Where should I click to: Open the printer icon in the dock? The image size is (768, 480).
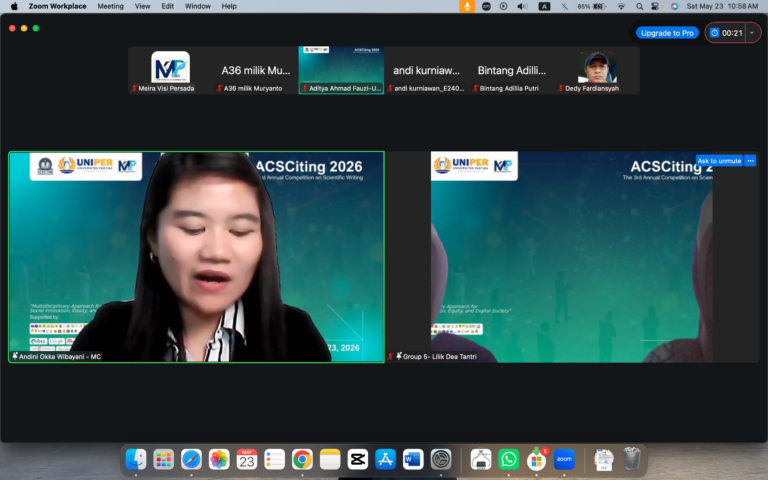click(481, 459)
